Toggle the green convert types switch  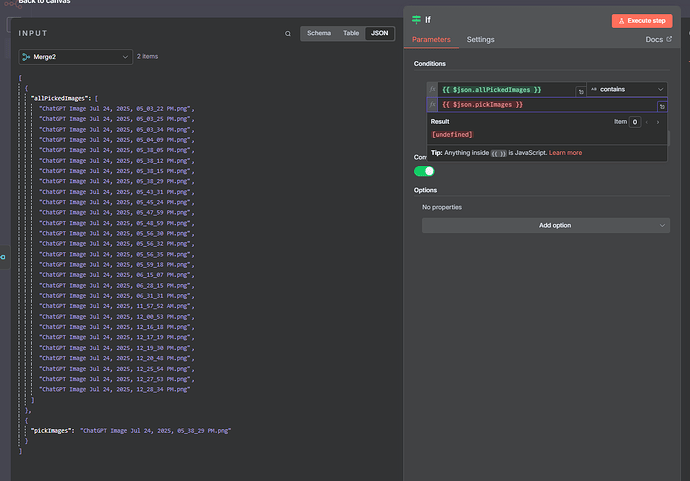pos(424,171)
